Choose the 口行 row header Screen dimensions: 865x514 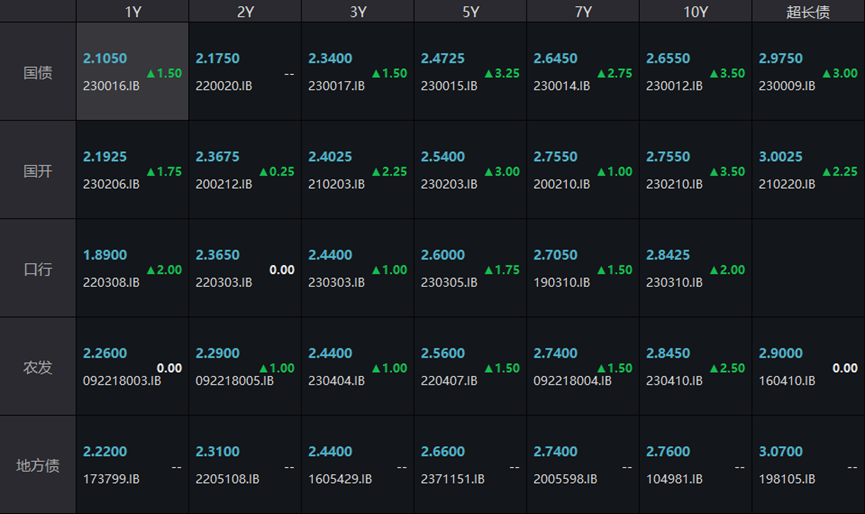tap(38, 269)
